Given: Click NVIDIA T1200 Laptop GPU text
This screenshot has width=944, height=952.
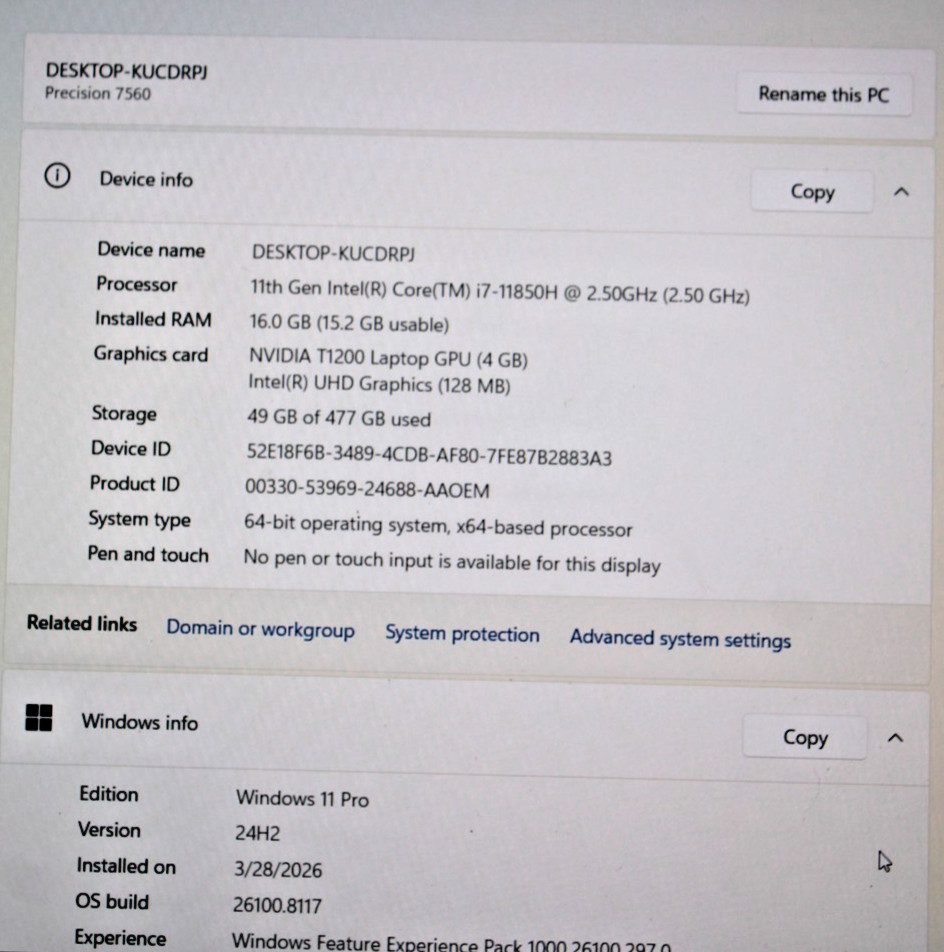Looking at the screenshot, I should (388, 358).
